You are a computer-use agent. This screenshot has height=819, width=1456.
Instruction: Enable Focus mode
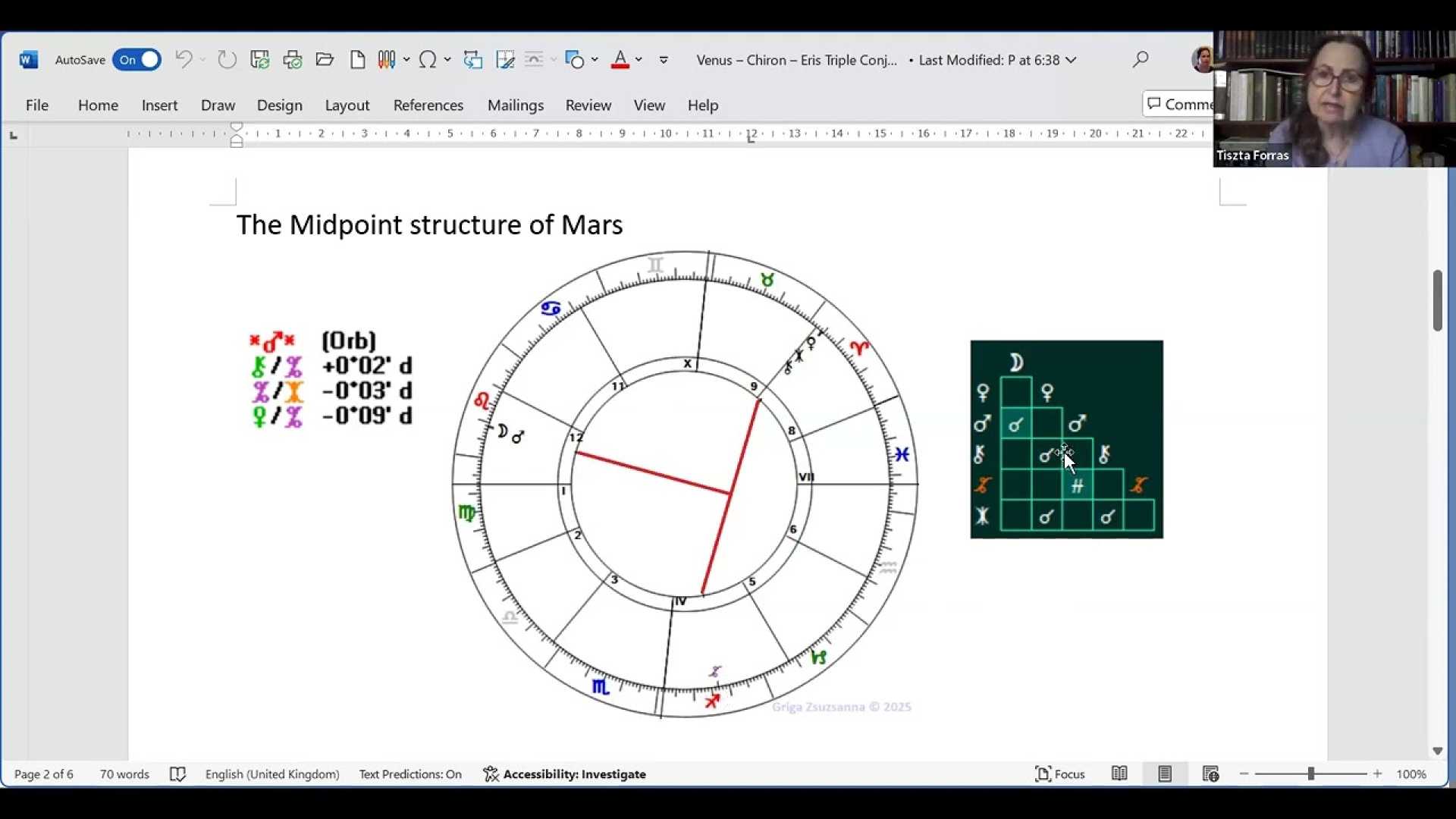1060,774
